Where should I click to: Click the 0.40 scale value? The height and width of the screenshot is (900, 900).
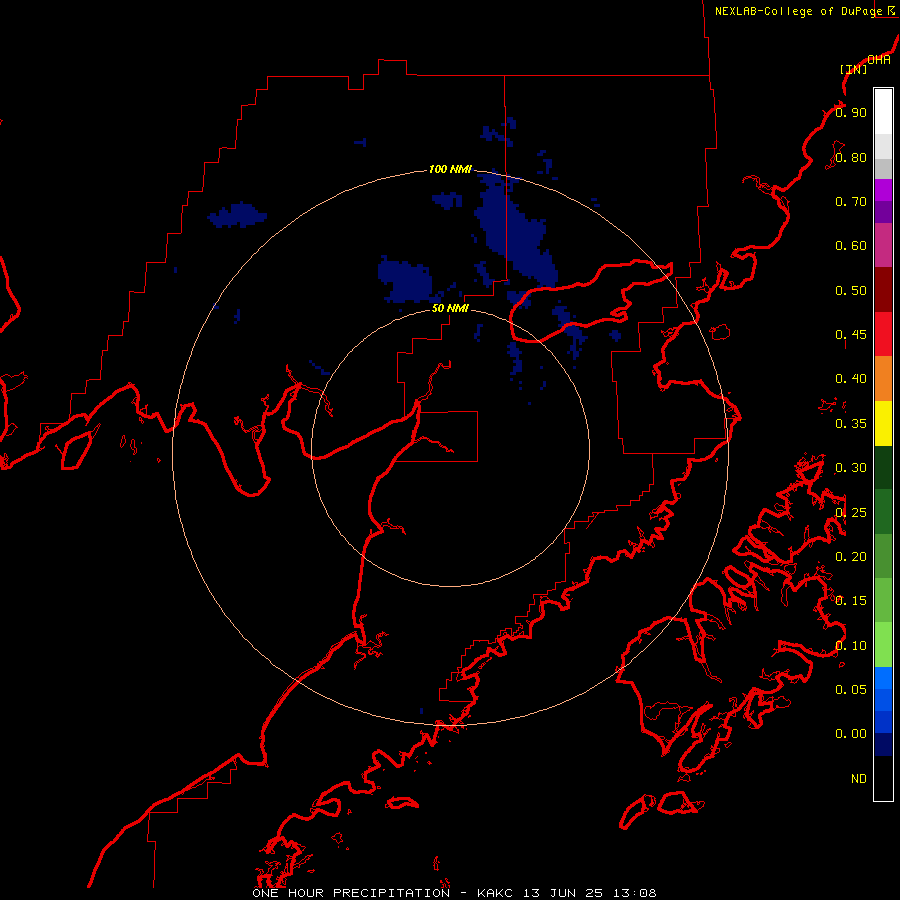point(851,379)
